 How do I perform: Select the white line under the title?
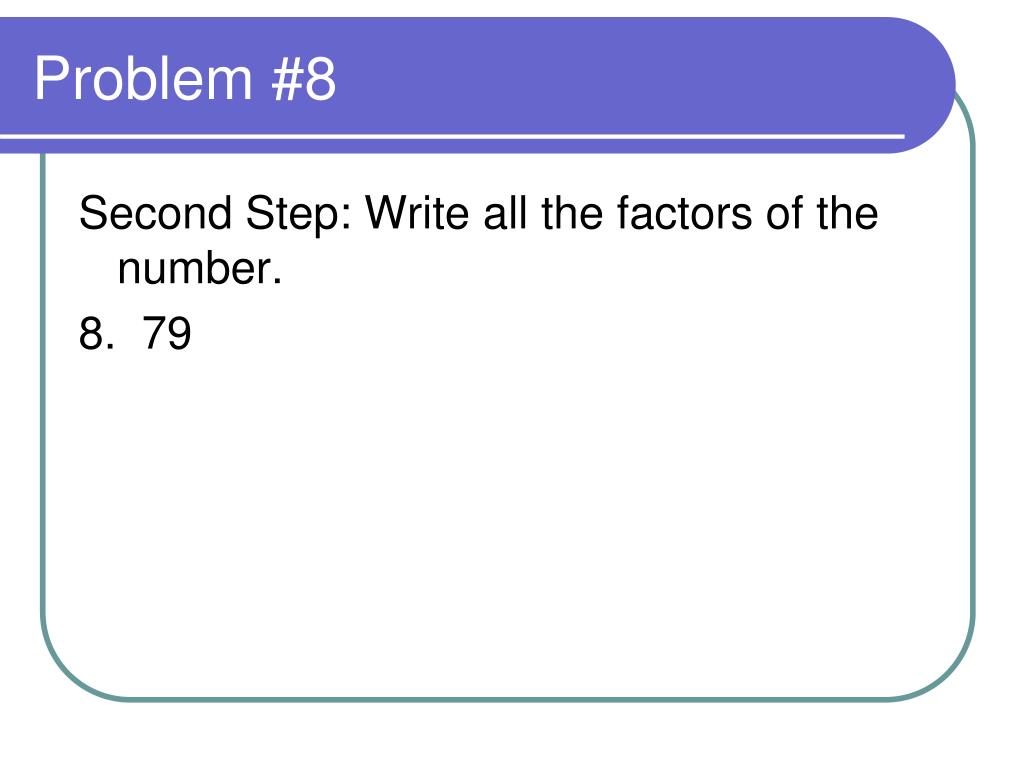(x=452, y=136)
